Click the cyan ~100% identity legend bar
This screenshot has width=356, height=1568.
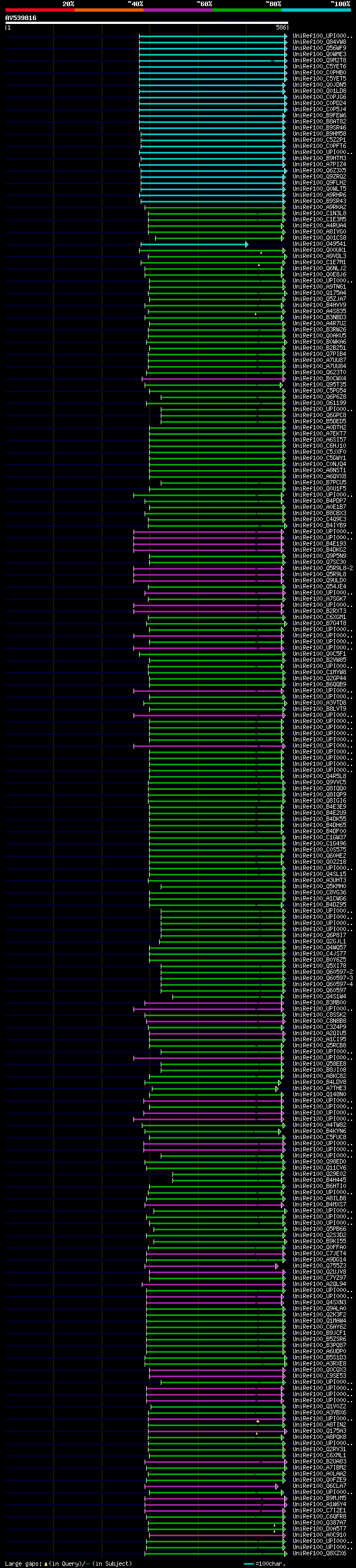click(316, 10)
